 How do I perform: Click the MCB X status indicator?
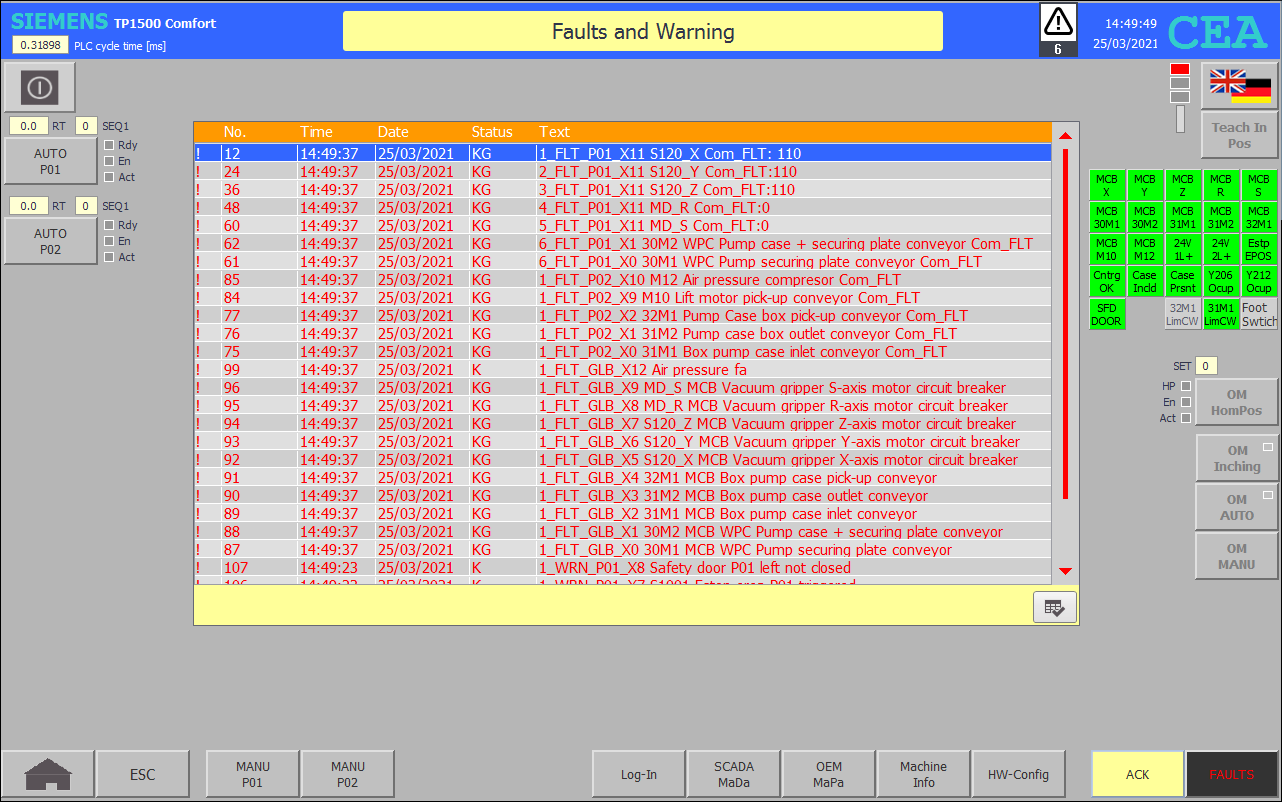click(x=1106, y=185)
